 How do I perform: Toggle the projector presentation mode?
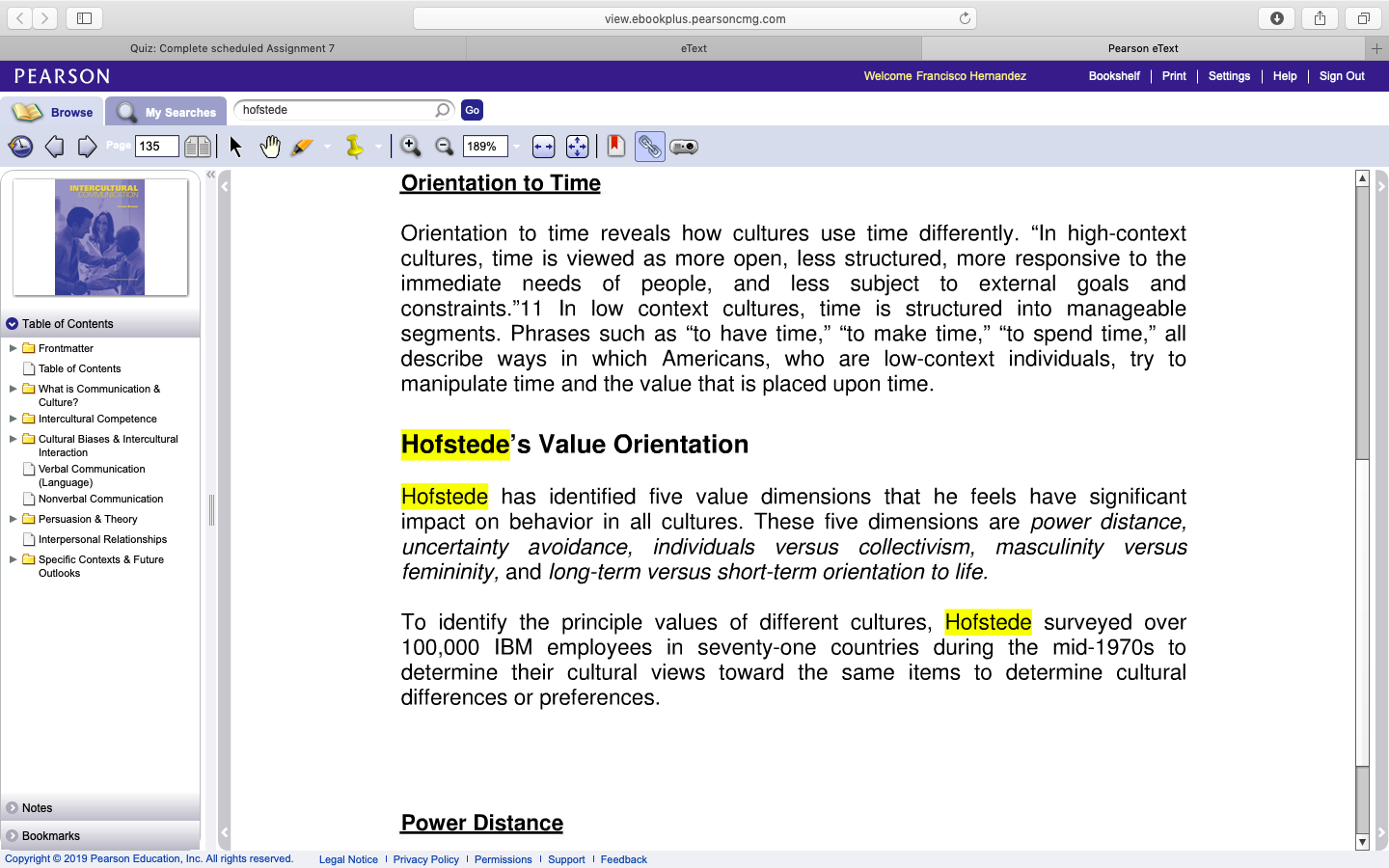(x=684, y=147)
